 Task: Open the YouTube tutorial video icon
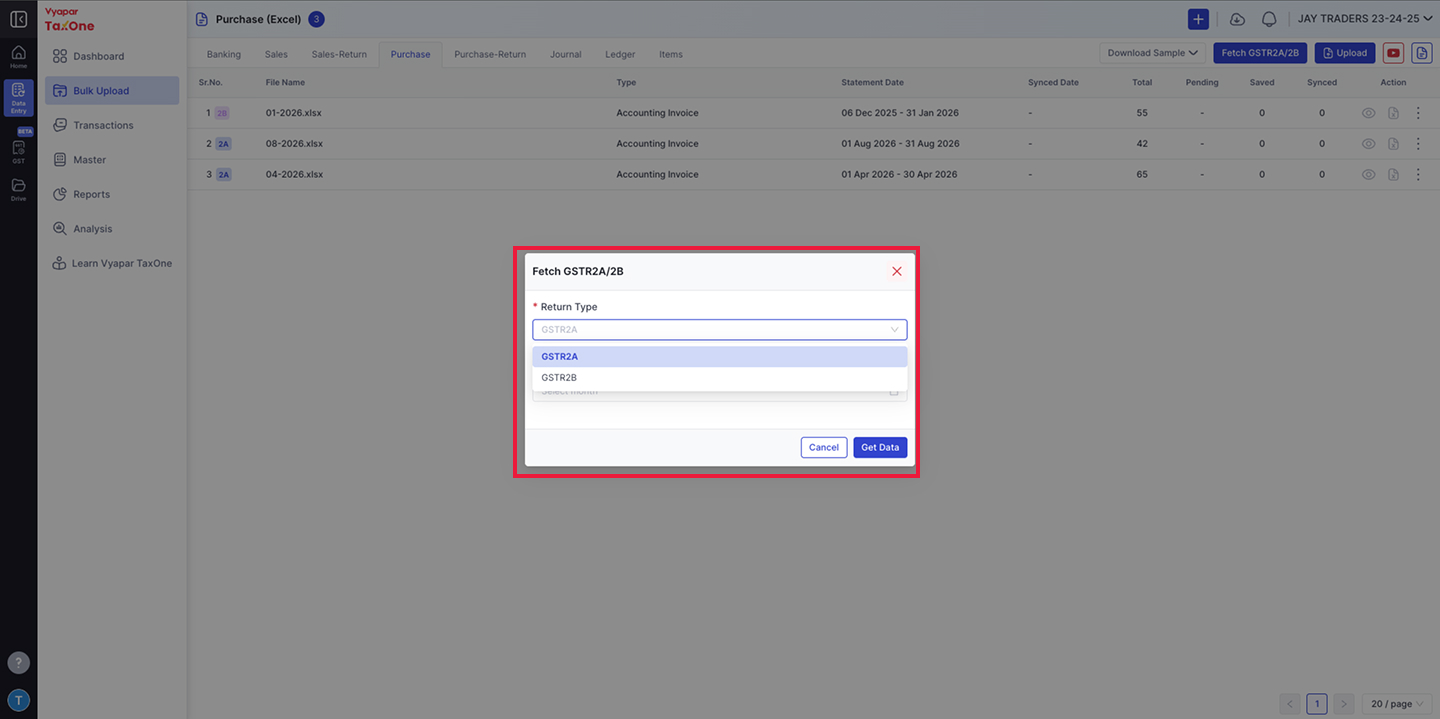pos(1393,53)
